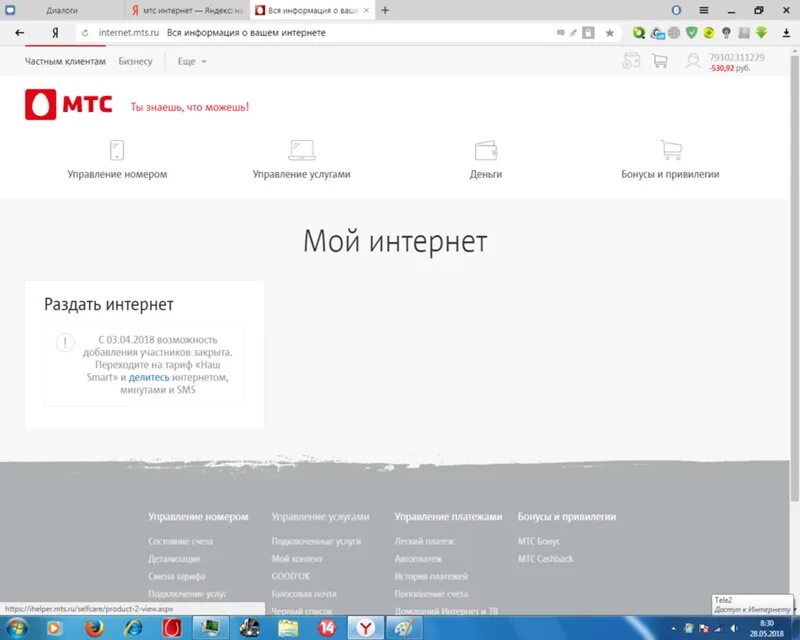The width and height of the screenshot is (800, 640).
Task: Open the green magnifier extension icon
Action: (x=639, y=33)
